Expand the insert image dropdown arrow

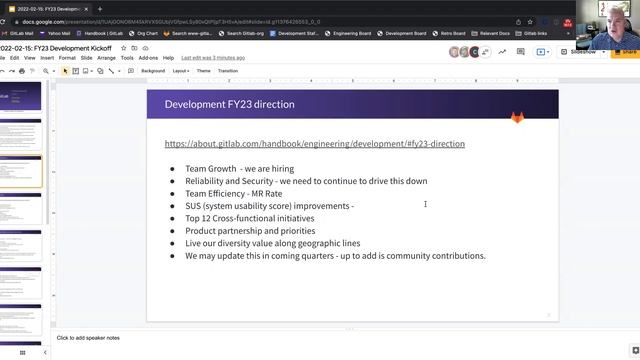(92, 71)
